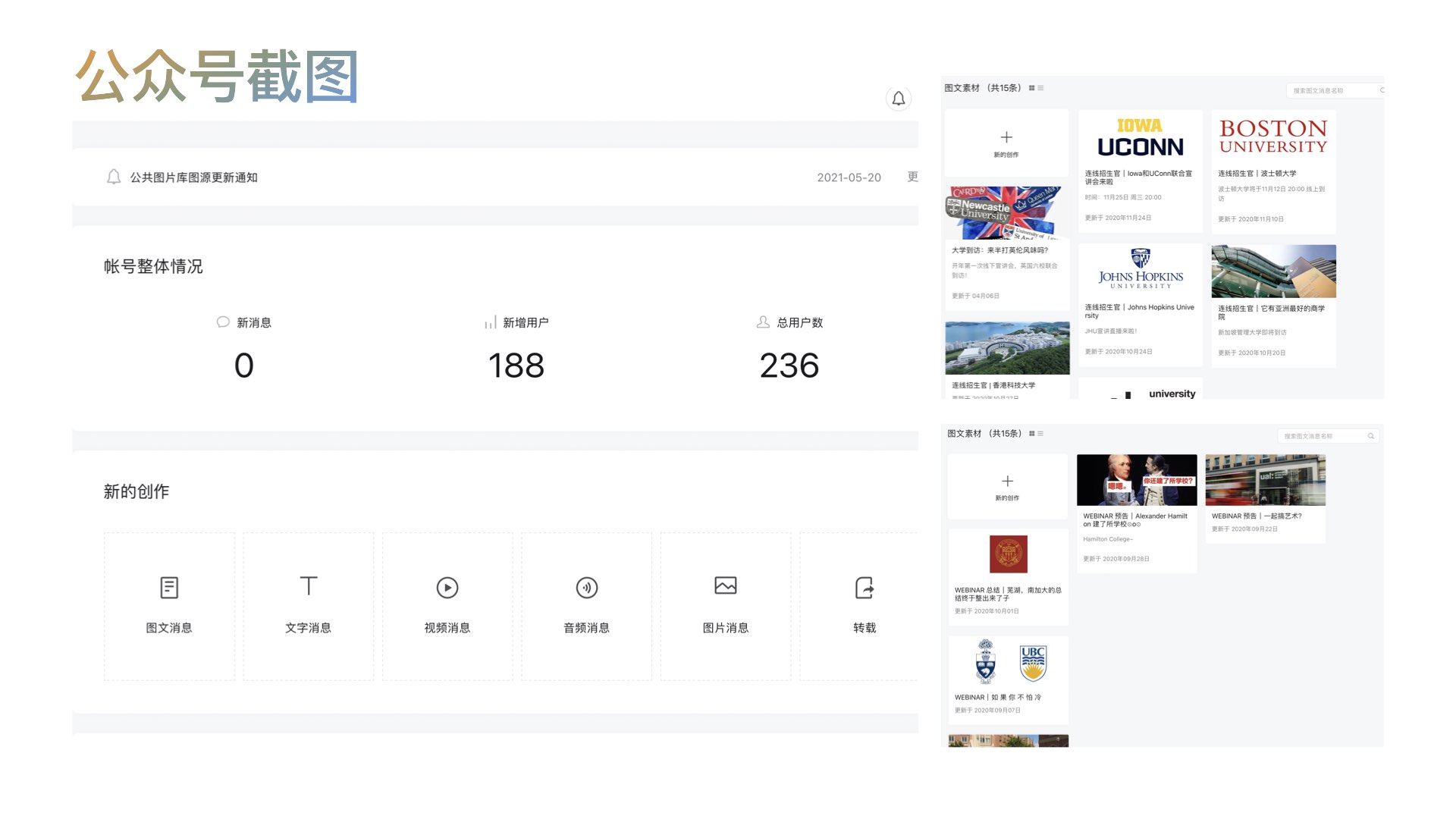Image resolution: width=1456 pixels, height=819 pixels.
Task: Switch bottom panel to list view
Action: click(1041, 434)
